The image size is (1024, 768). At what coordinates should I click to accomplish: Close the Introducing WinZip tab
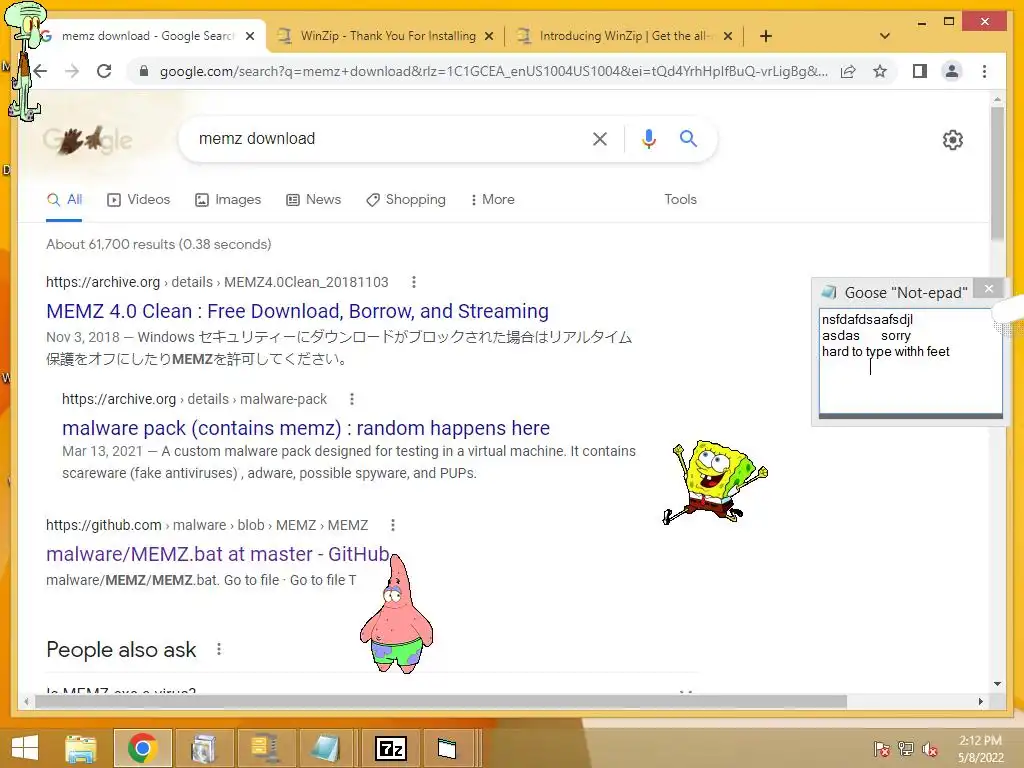[728, 36]
